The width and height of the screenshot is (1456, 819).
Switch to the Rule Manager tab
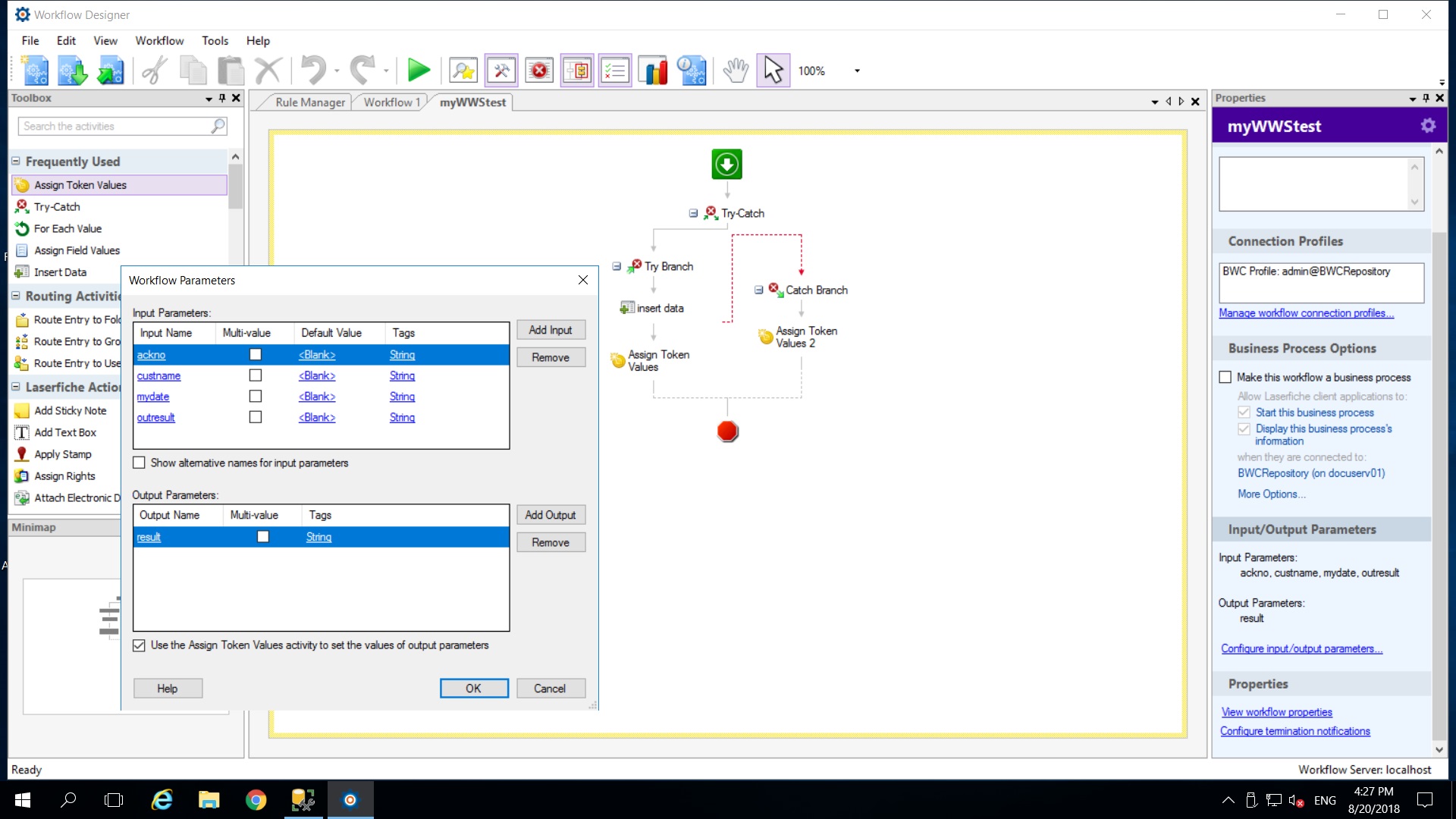point(309,102)
